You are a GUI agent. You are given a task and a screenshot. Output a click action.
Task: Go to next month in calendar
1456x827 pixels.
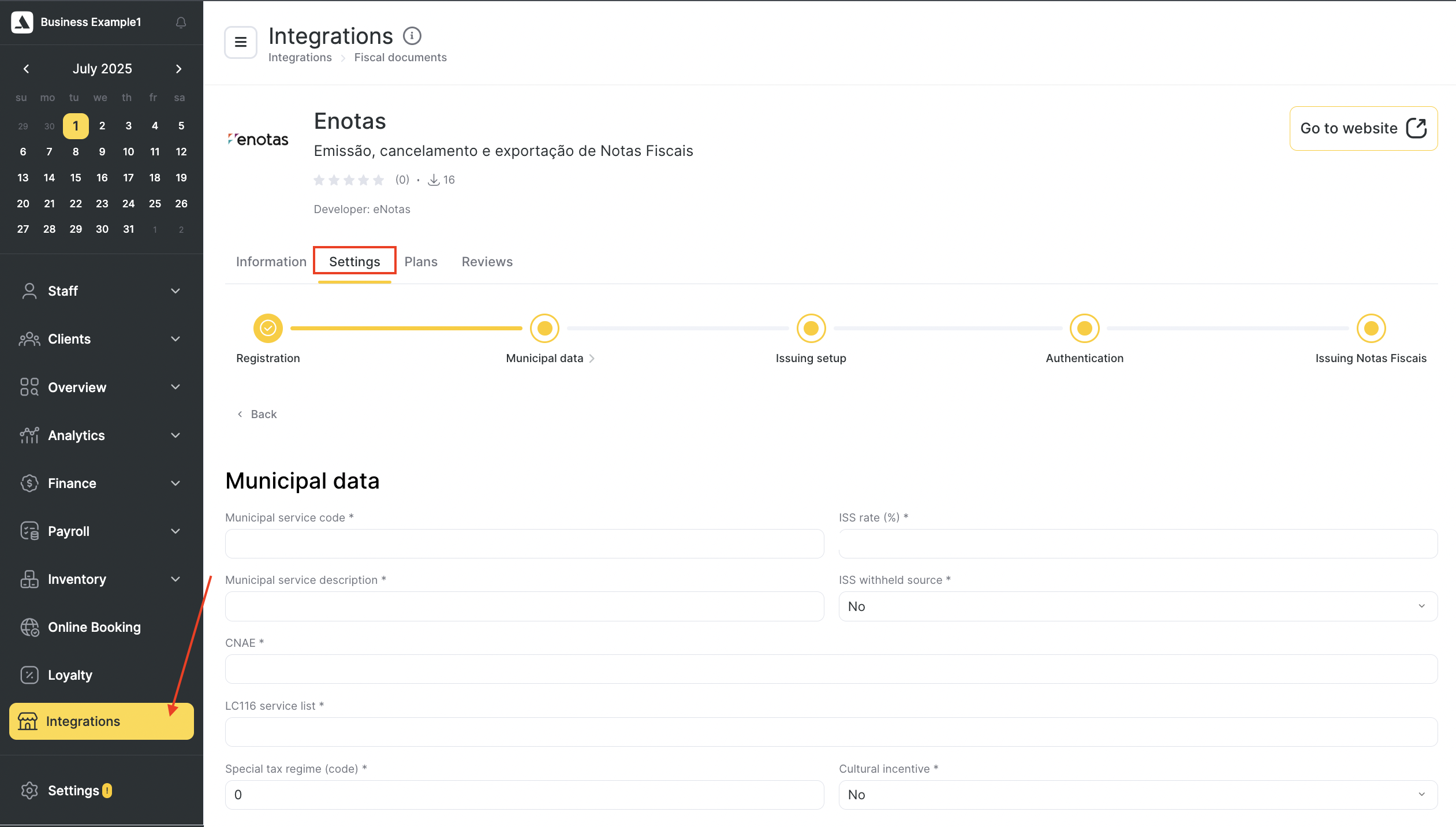point(178,69)
